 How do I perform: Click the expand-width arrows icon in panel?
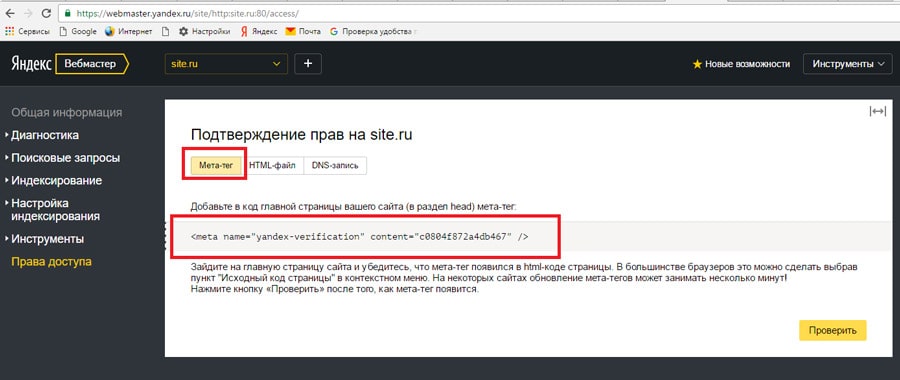tap(878, 111)
